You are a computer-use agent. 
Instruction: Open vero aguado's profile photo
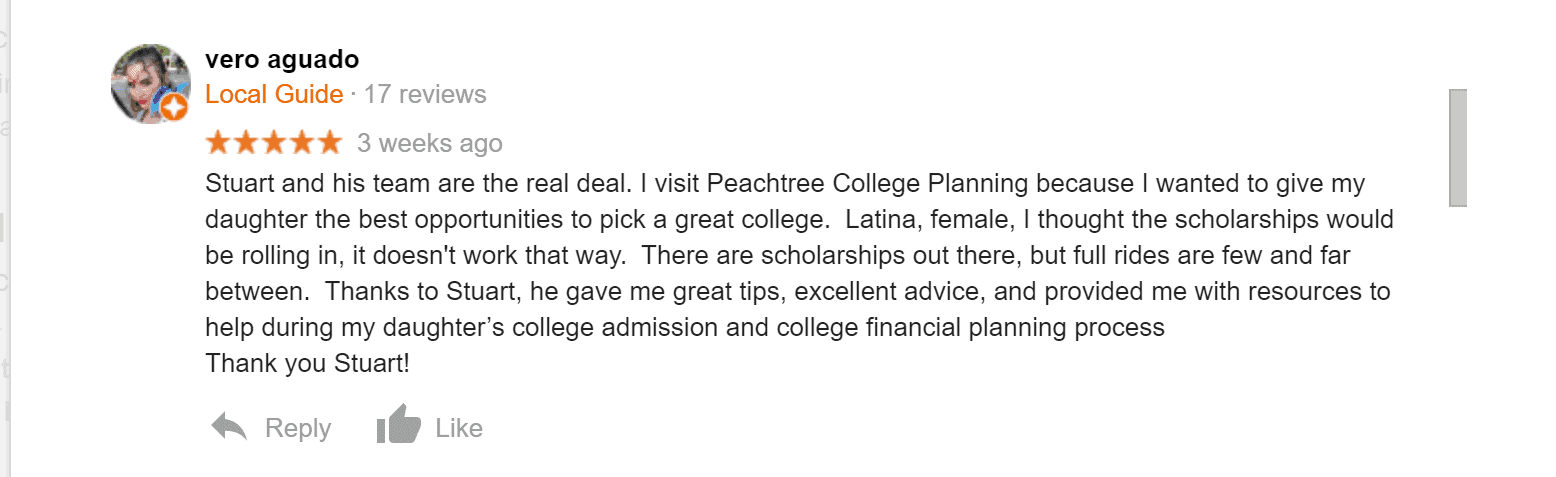(x=148, y=82)
